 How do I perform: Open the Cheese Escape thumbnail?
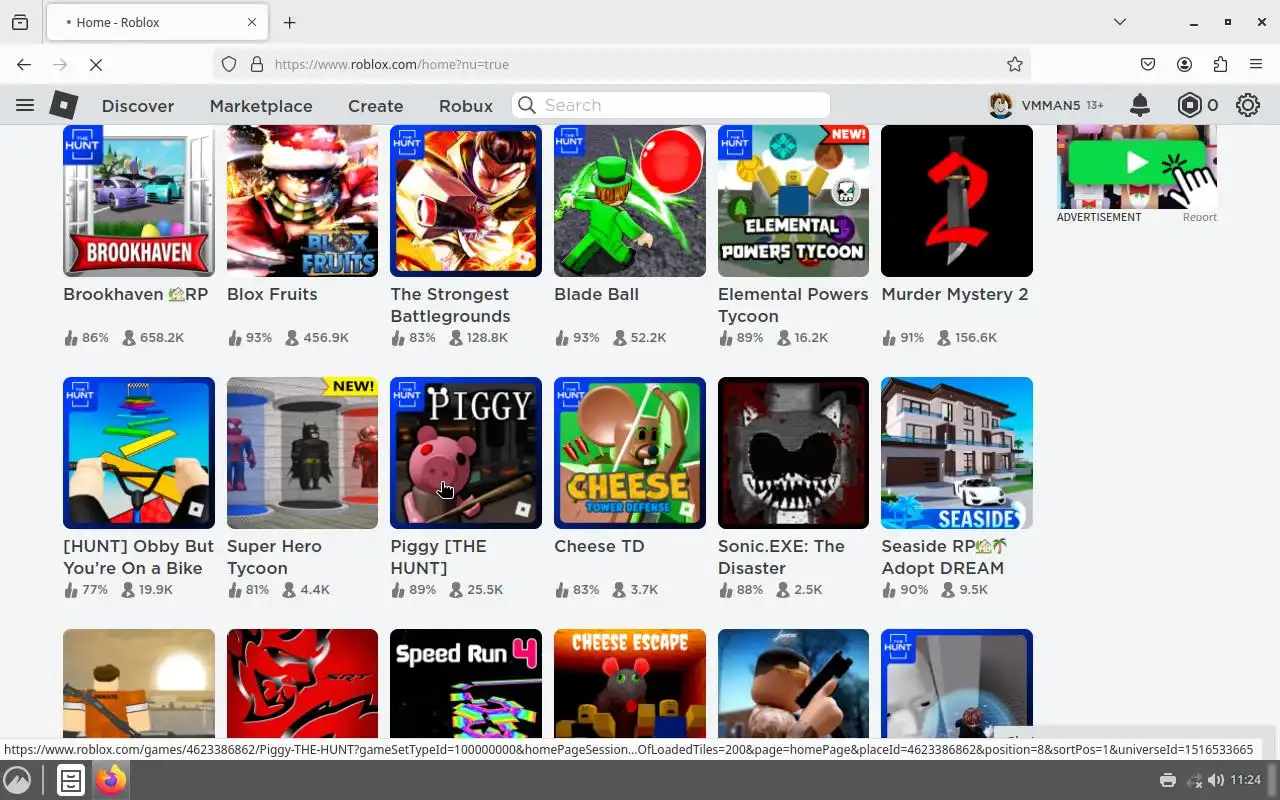click(630, 684)
